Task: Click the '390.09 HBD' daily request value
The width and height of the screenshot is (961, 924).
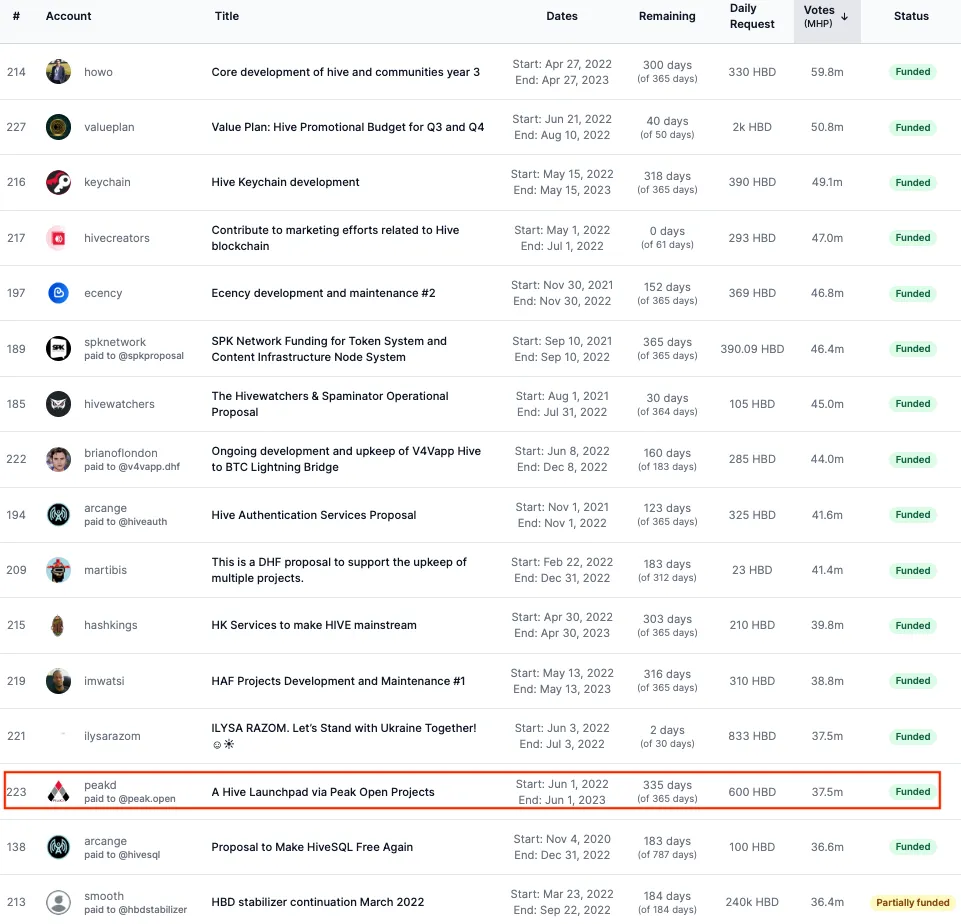Action: pos(751,349)
